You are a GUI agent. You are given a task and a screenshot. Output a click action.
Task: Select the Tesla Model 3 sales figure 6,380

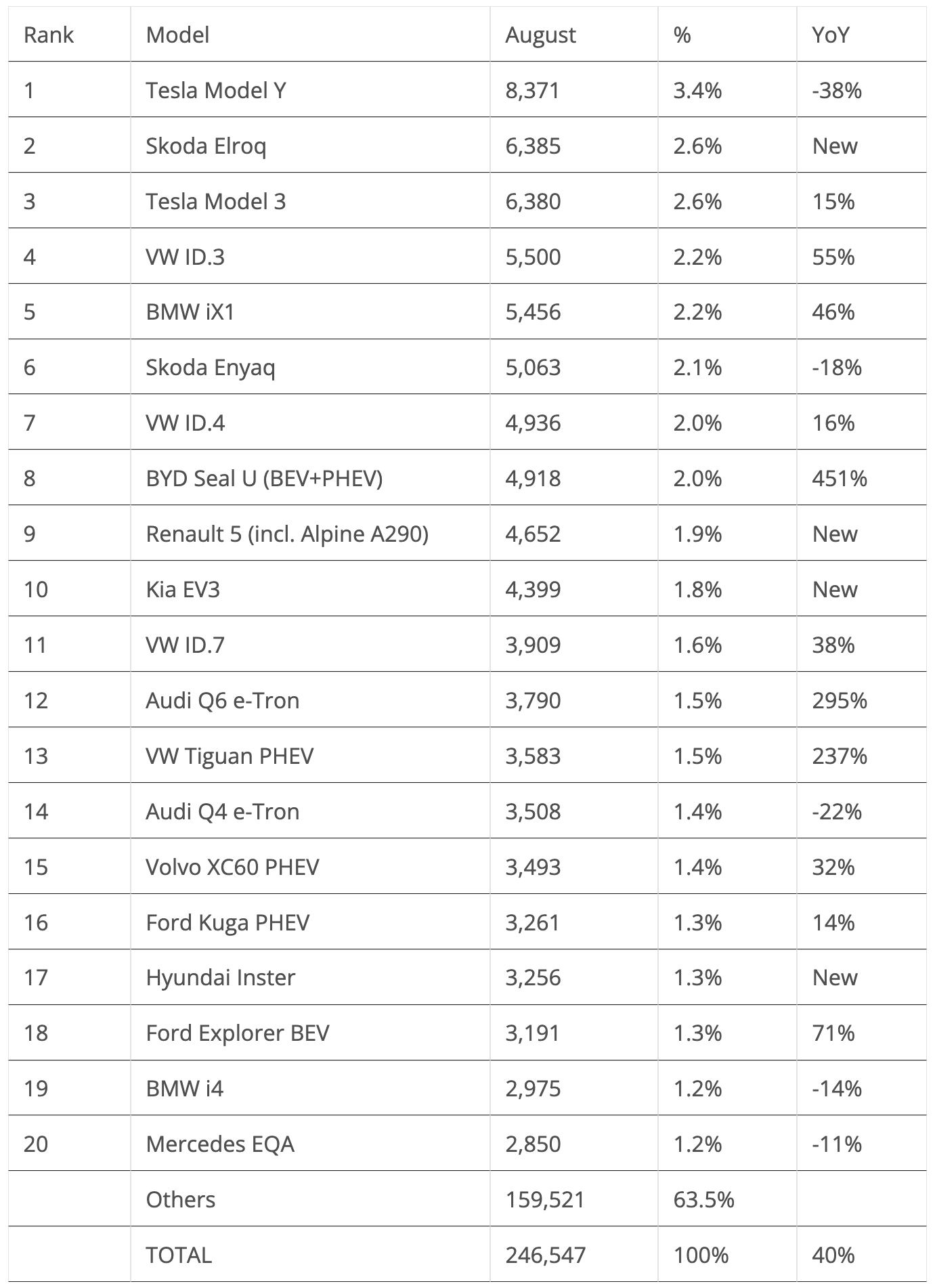point(533,201)
